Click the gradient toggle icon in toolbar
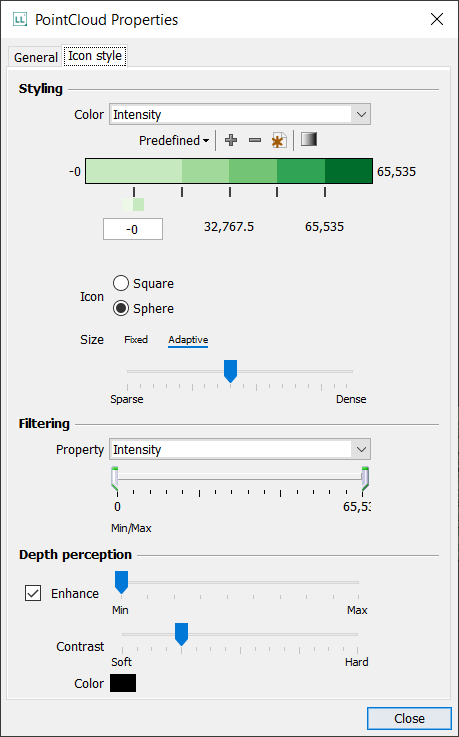Screen dimensions: 459x737 [309, 139]
